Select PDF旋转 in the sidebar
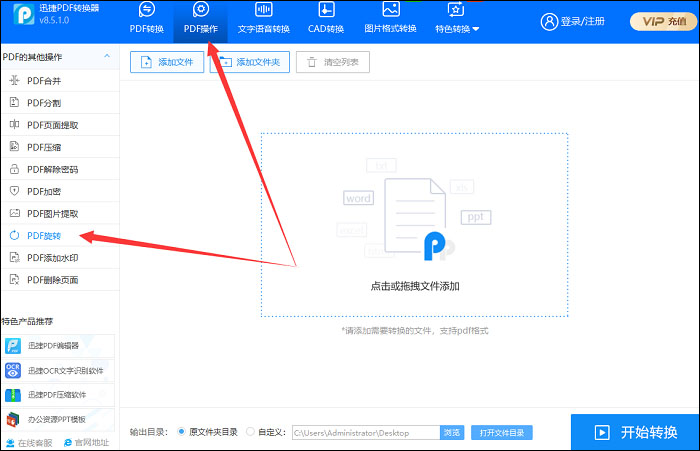700x451 pixels. point(60,235)
